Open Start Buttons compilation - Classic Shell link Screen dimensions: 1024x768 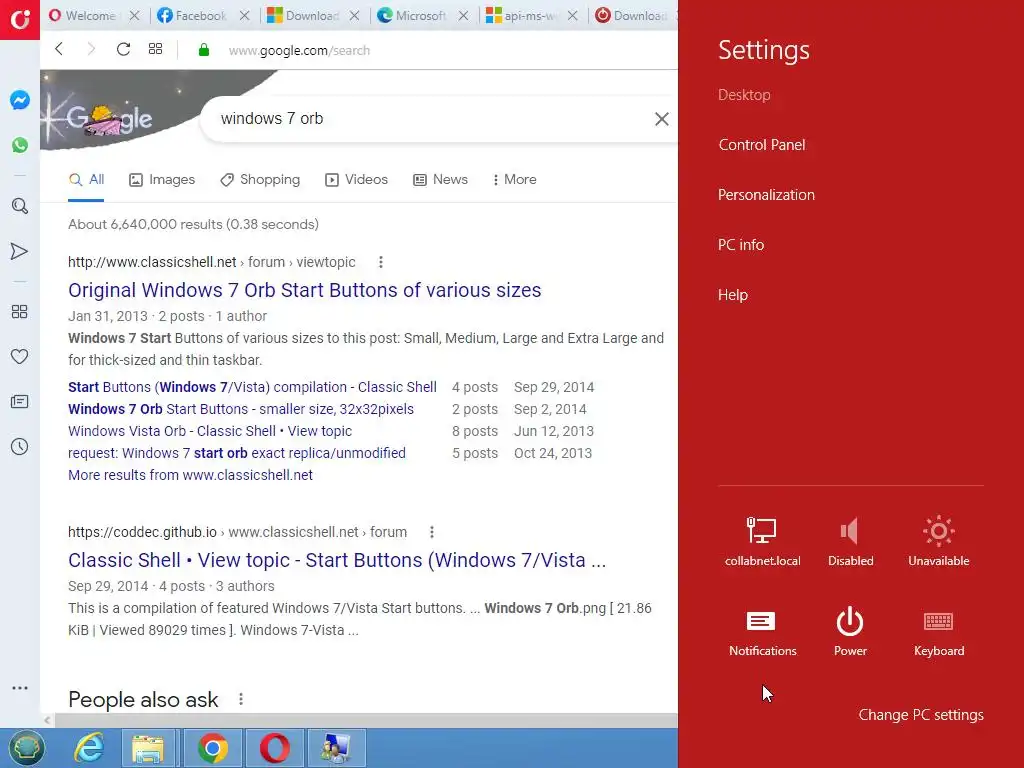pos(252,387)
